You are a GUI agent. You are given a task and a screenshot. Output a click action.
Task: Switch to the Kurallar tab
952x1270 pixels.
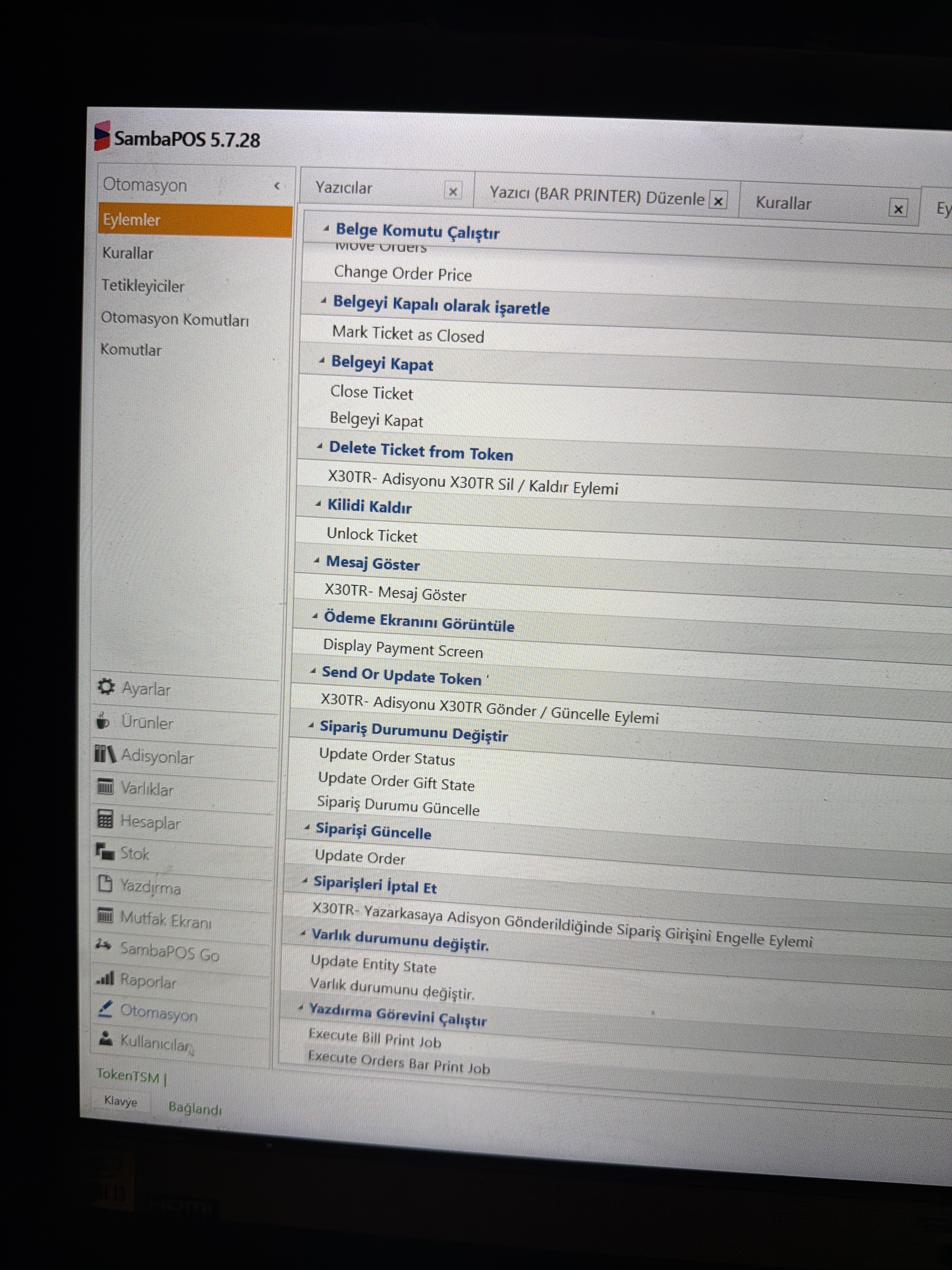click(x=783, y=203)
